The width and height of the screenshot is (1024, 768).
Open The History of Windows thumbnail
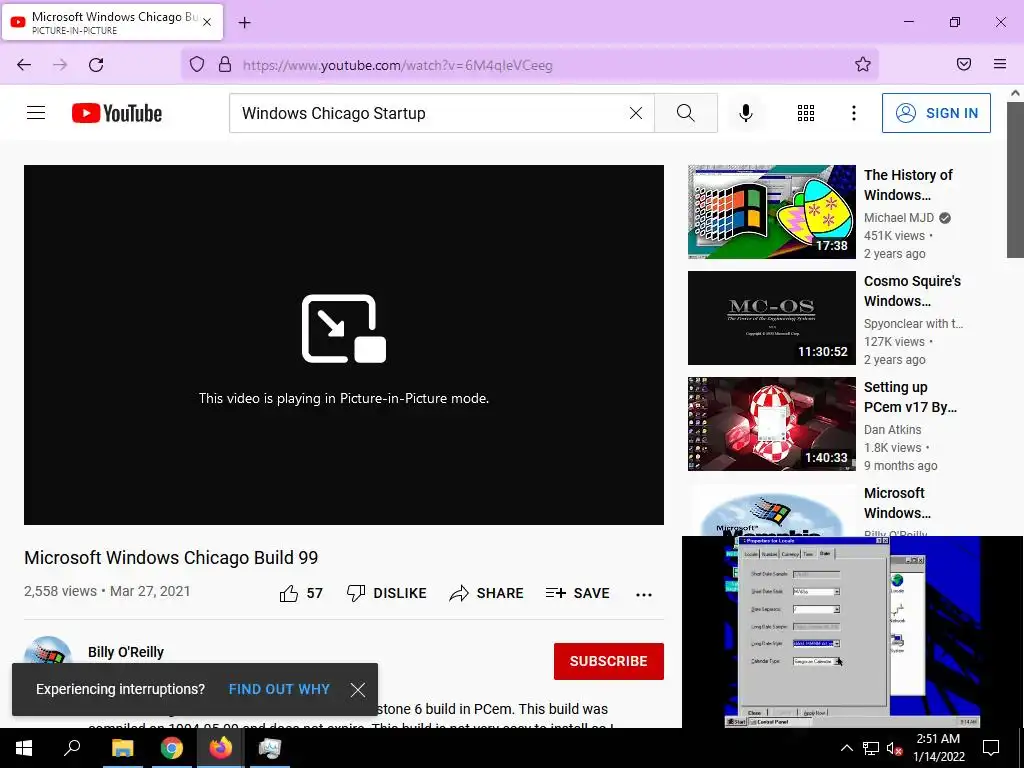point(771,212)
